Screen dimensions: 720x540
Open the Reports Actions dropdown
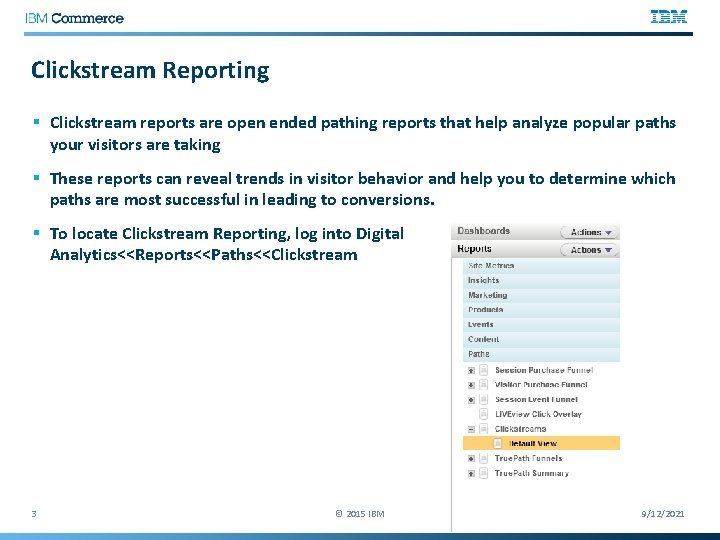[x=590, y=250]
